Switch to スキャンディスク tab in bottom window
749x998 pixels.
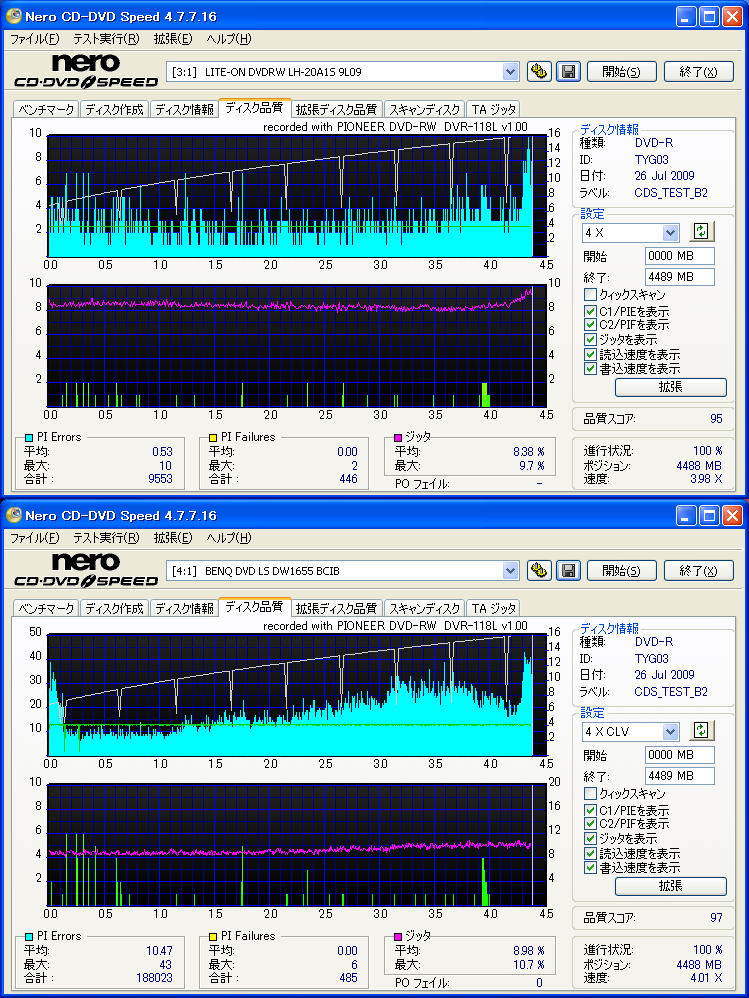coord(424,608)
